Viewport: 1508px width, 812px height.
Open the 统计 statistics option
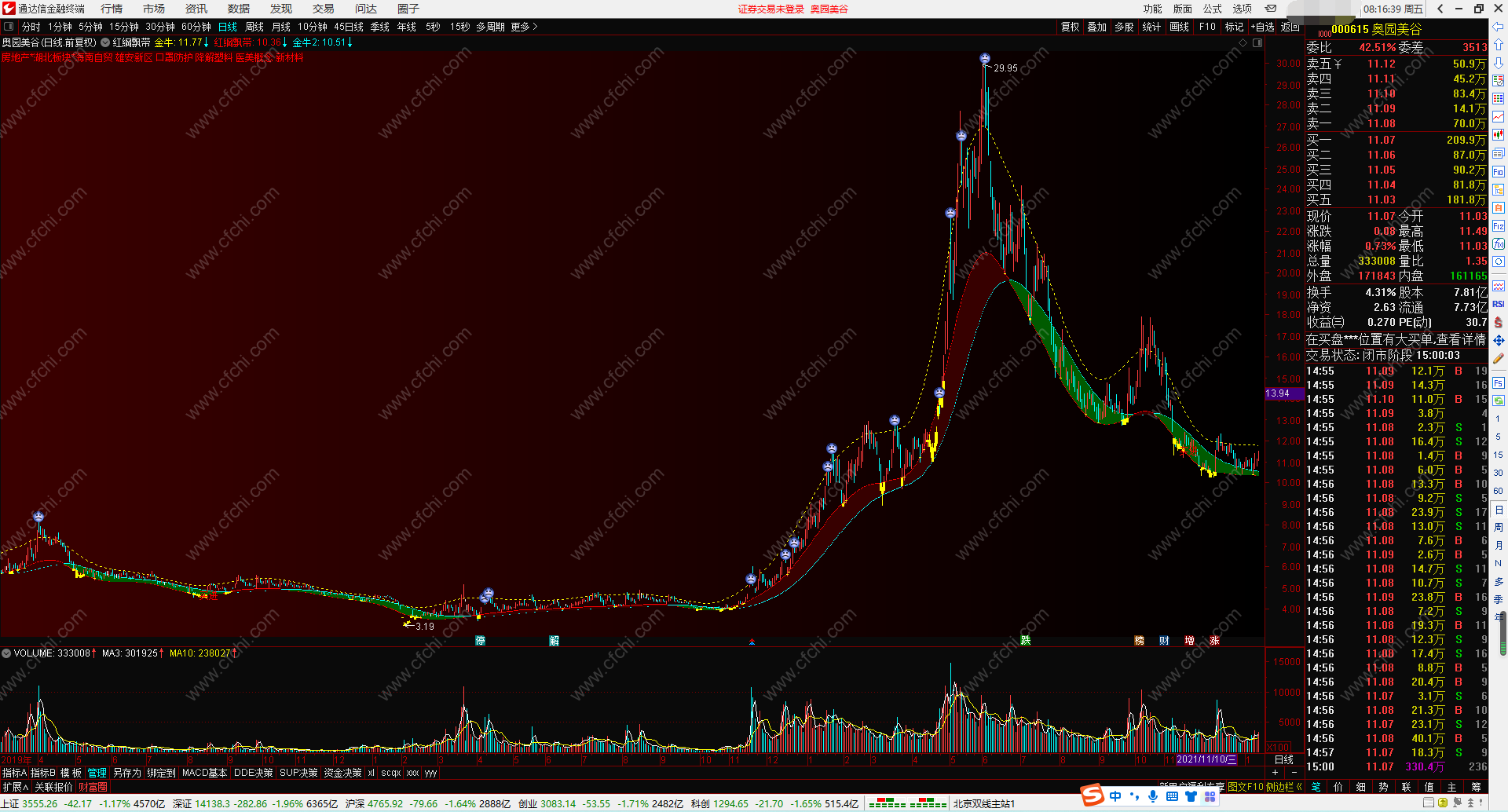(1151, 27)
